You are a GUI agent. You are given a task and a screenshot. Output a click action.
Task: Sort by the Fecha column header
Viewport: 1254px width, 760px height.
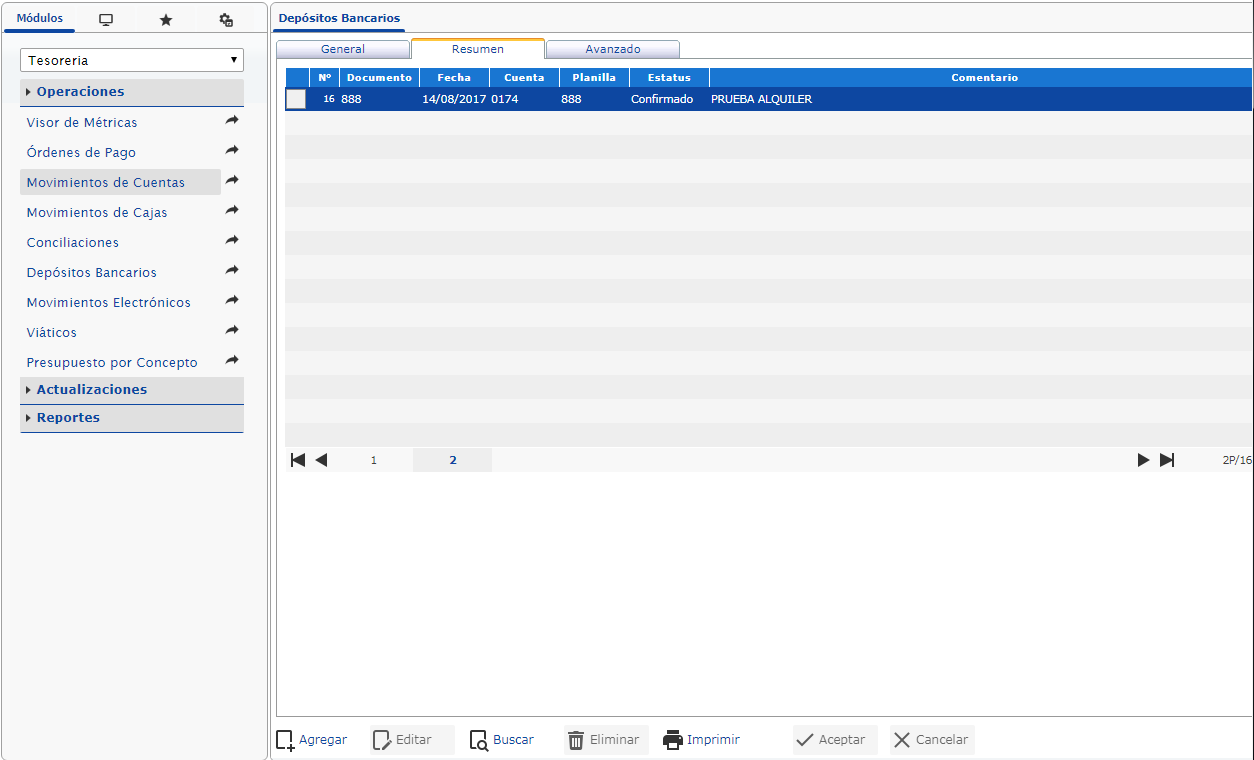(454, 77)
